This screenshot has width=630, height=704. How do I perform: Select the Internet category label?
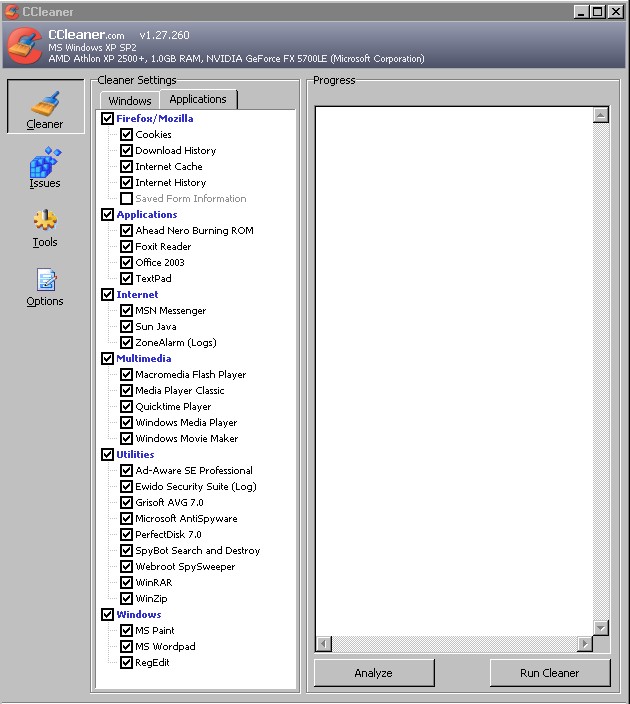(x=137, y=295)
